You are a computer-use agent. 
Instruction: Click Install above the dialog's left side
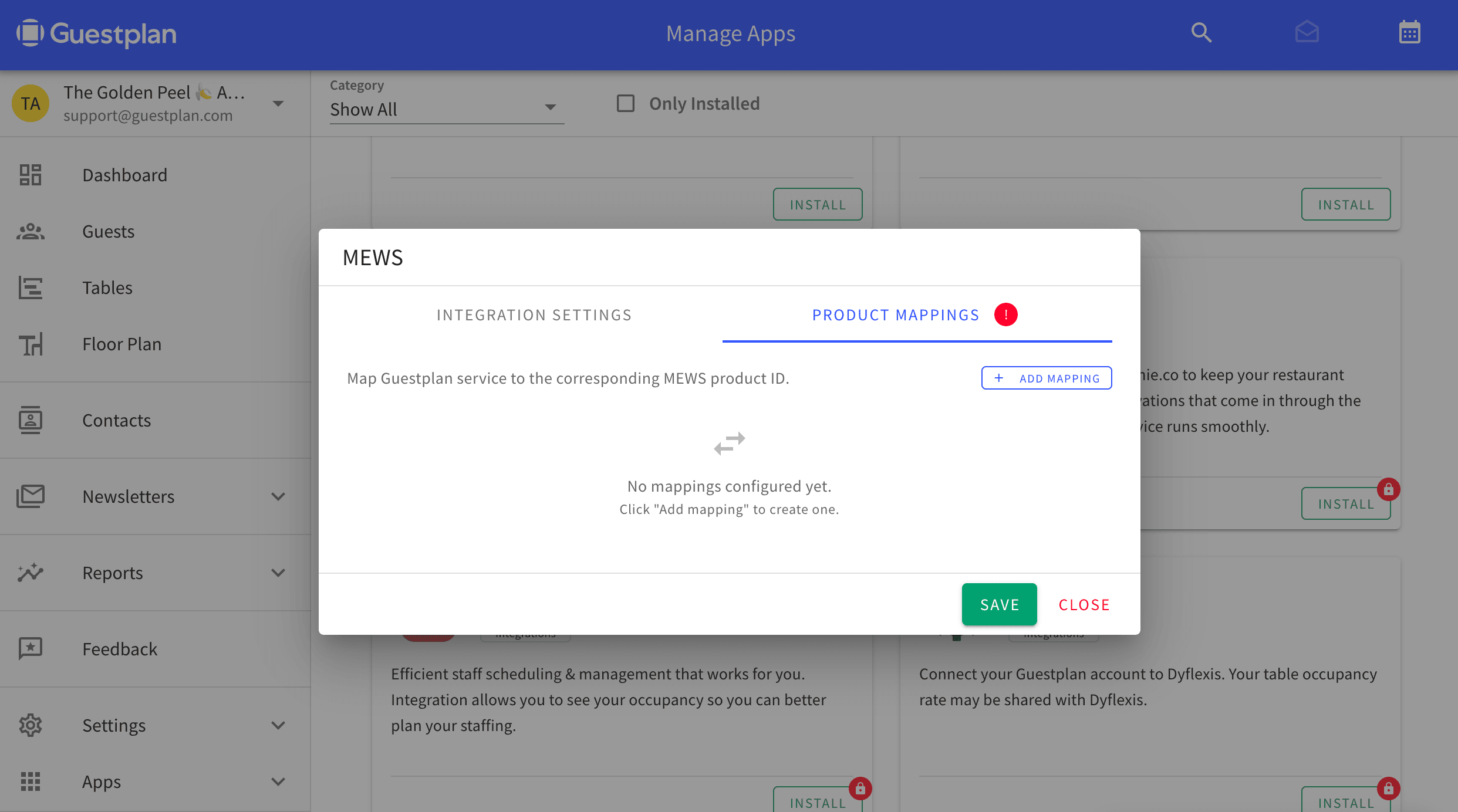tap(818, 204)
